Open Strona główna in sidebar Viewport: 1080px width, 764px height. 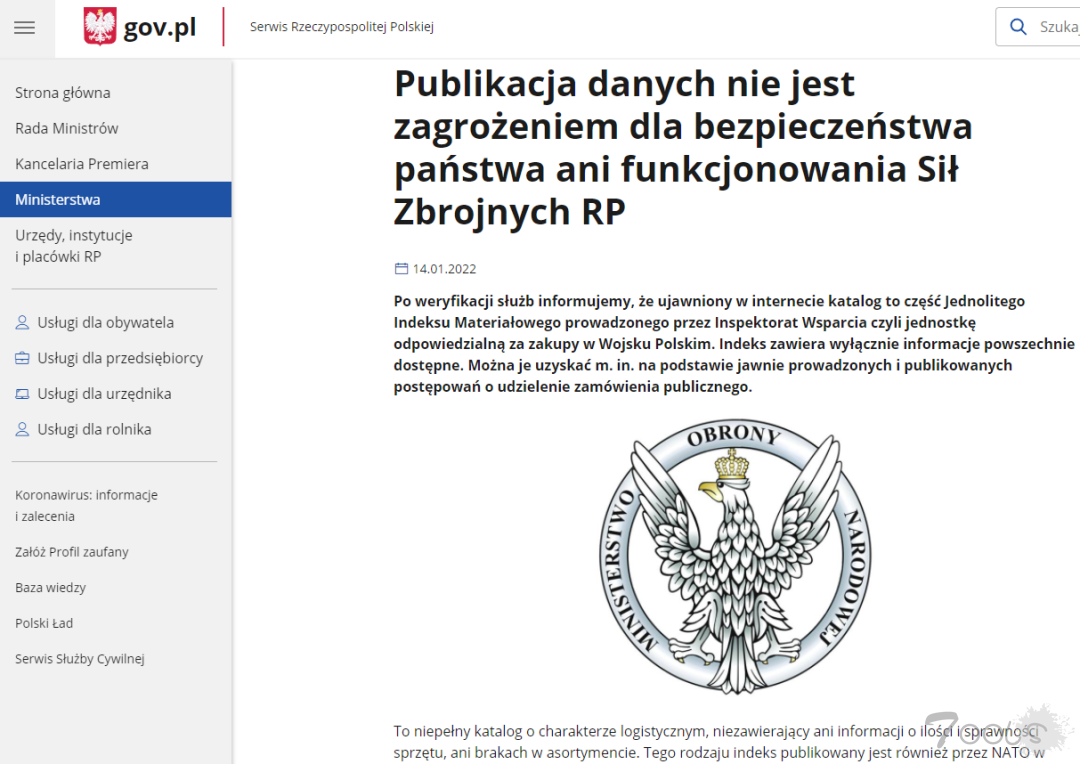[x=63, y=93]
